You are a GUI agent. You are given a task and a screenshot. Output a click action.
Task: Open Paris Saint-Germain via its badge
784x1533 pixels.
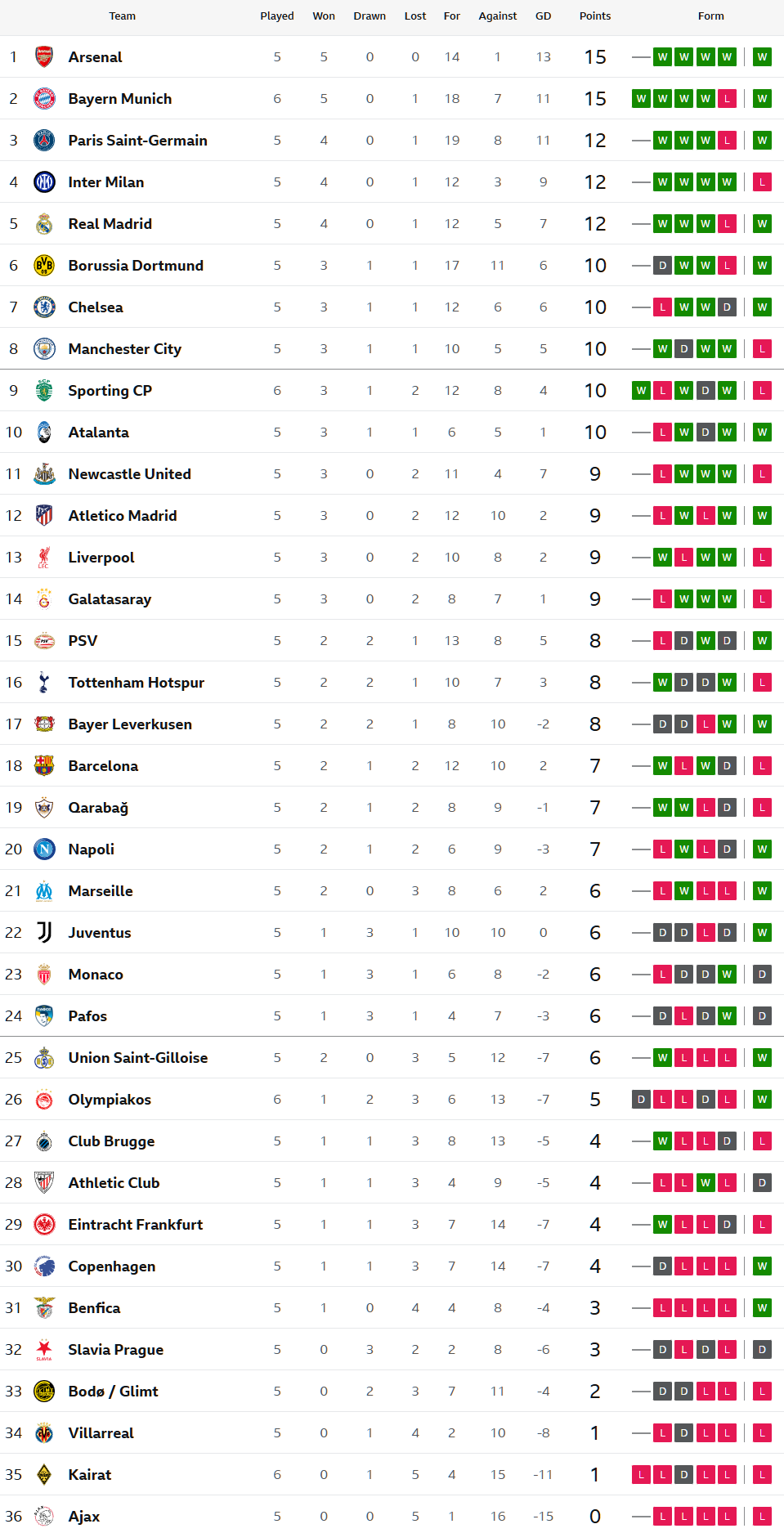tap(44, 141)
